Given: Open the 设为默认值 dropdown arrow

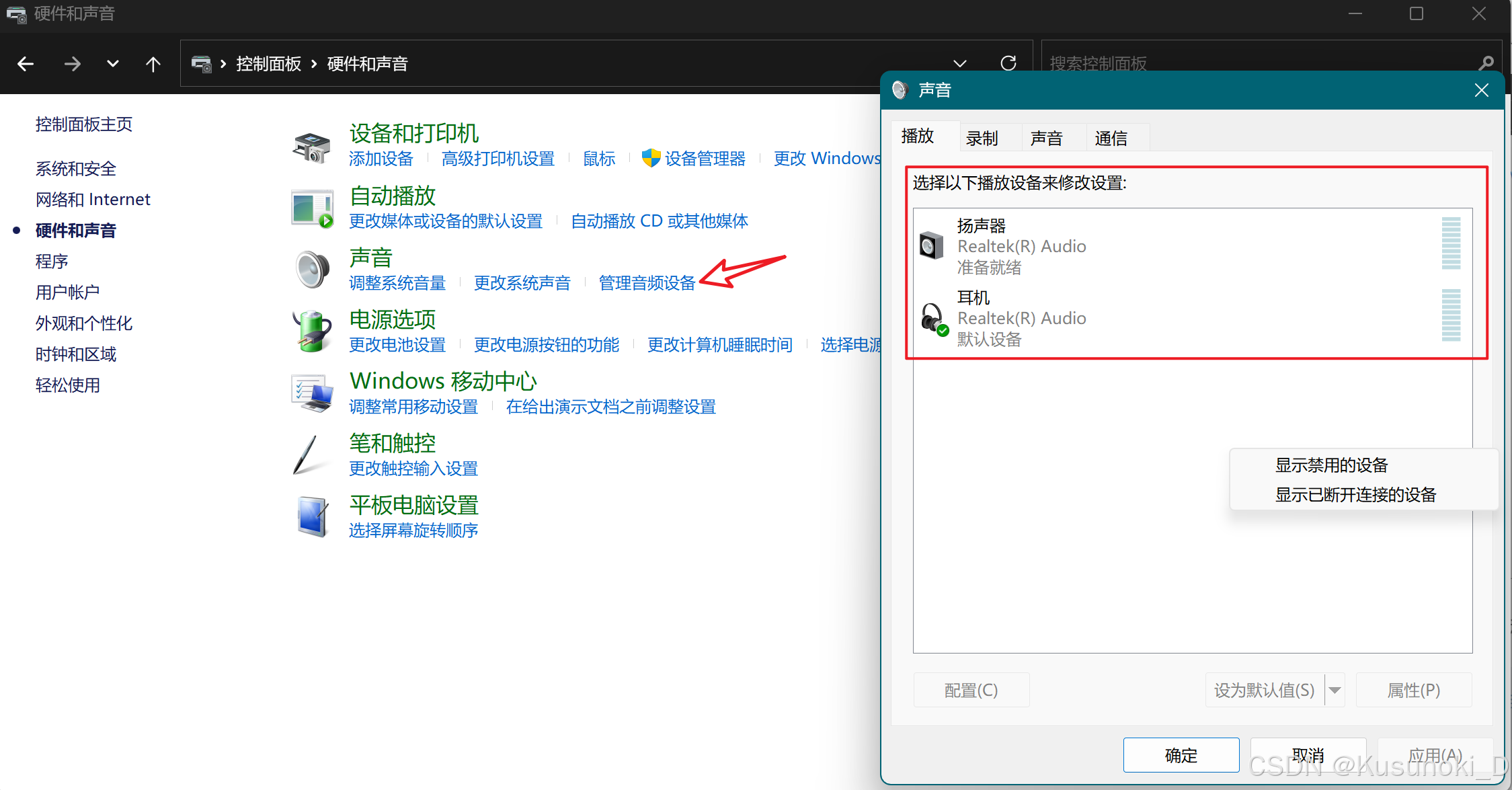Looking at the screenshot, I should click(1335, 690).
